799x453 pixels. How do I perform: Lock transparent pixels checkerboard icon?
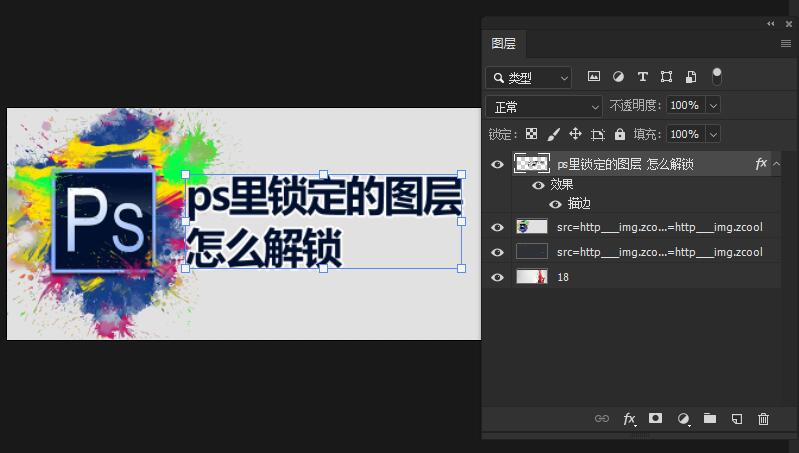(x=531, y=134)
